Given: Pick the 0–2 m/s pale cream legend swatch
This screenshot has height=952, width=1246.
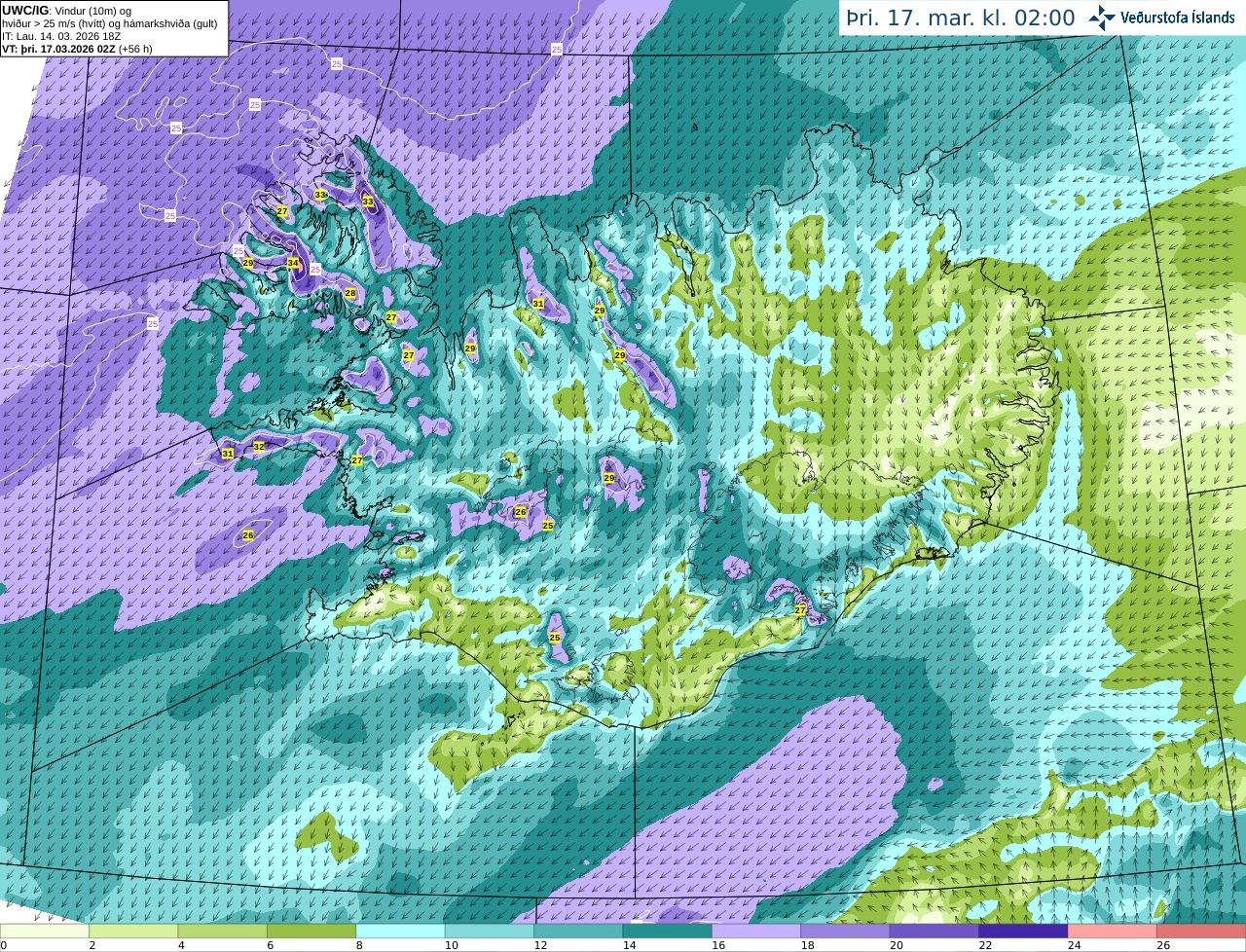Looking at the screenshot, I should pos(45,932).
